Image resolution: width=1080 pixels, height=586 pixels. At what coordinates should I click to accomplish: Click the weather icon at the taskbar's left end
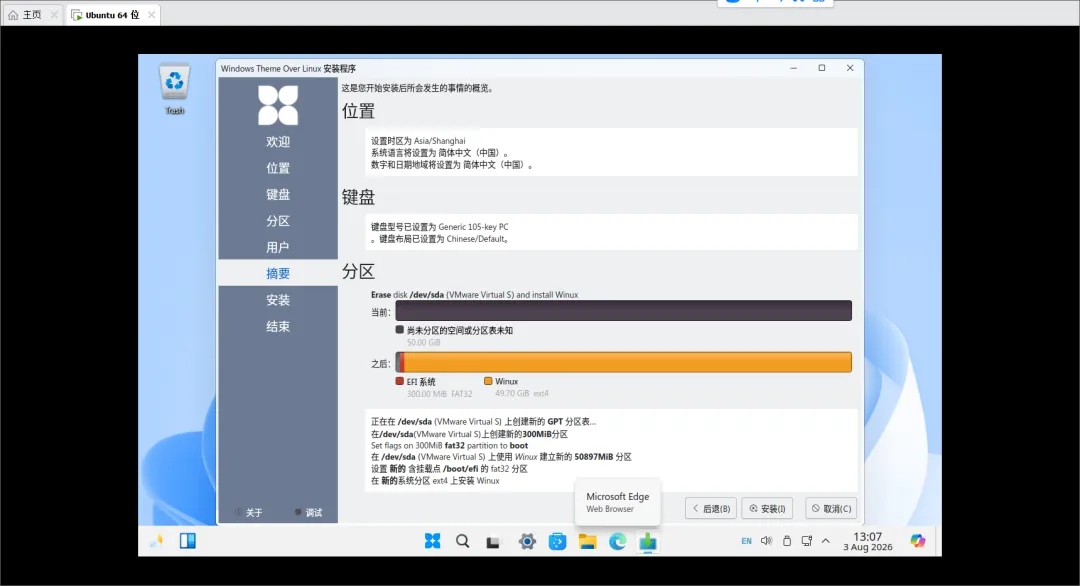point(156,541)
